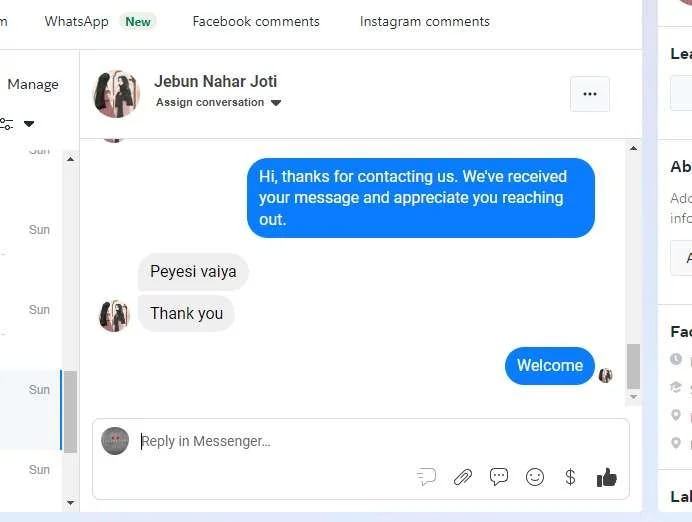The image size is (692, 522).
Task: Open saved replies icon in reply box
Action: tap(426, 477)
